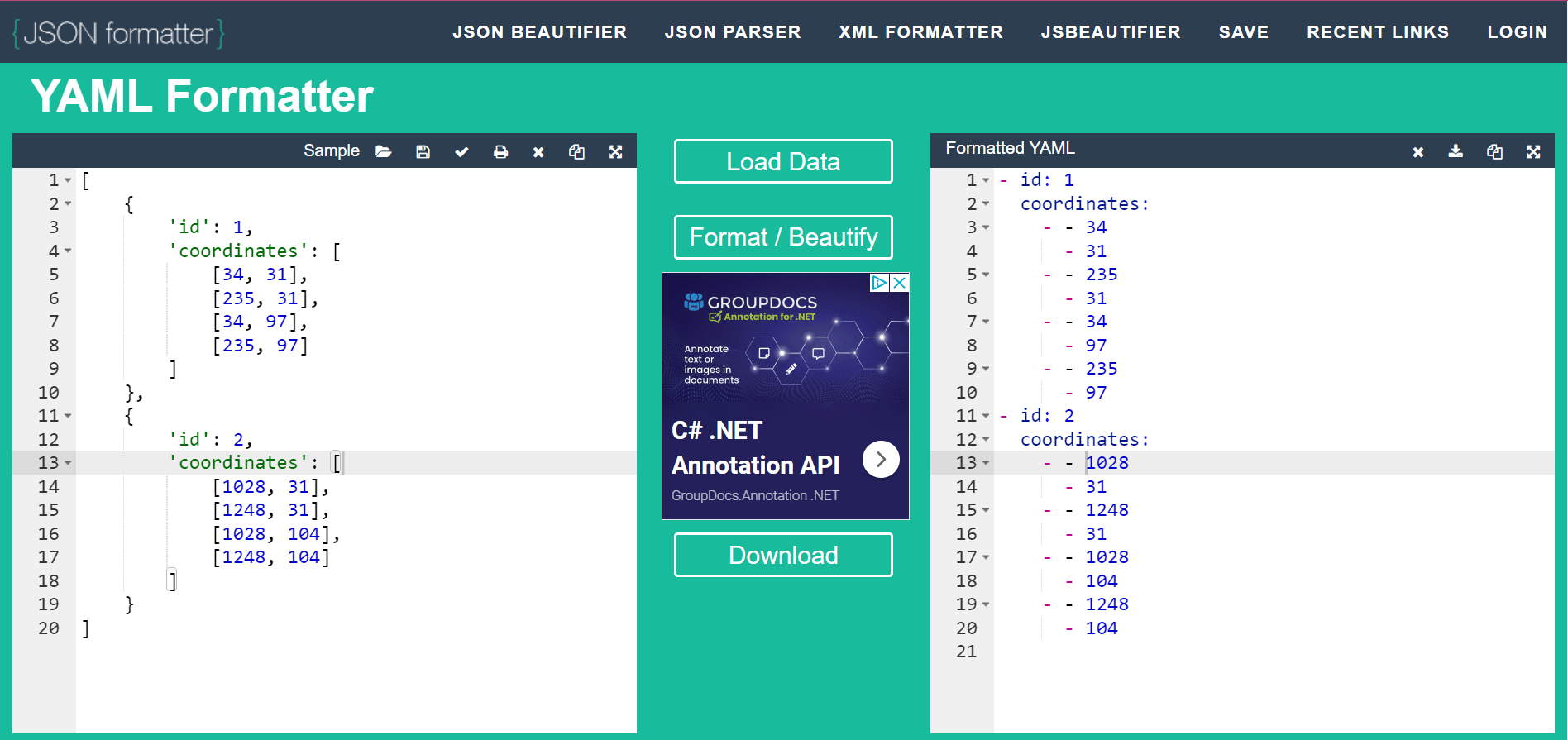Collapse input editor line 1 fold arrow
The height and width of the screenshot is (740, 1568).
click(x=68, y=180)
